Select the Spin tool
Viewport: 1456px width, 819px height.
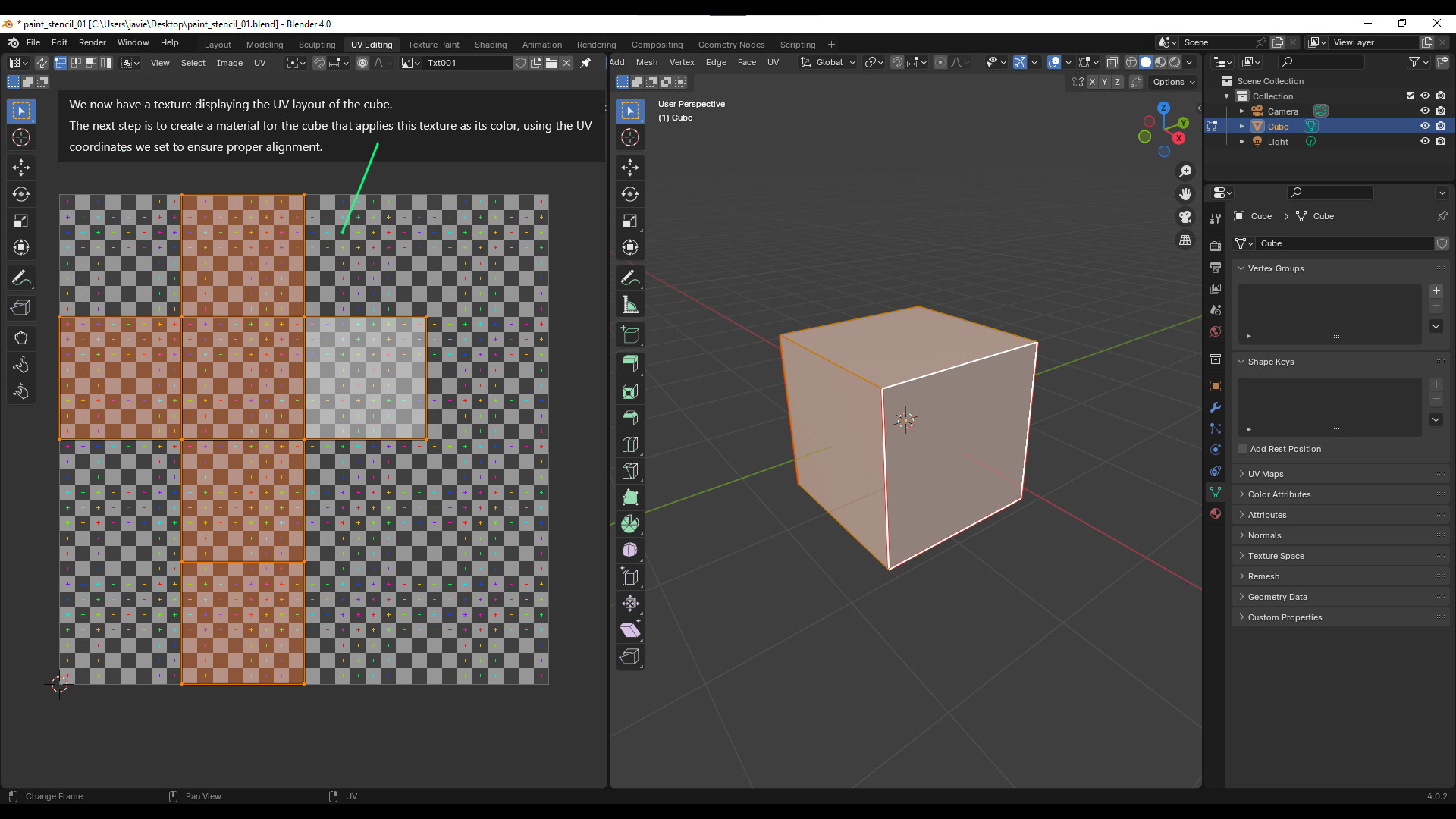(x=630, y=524)
